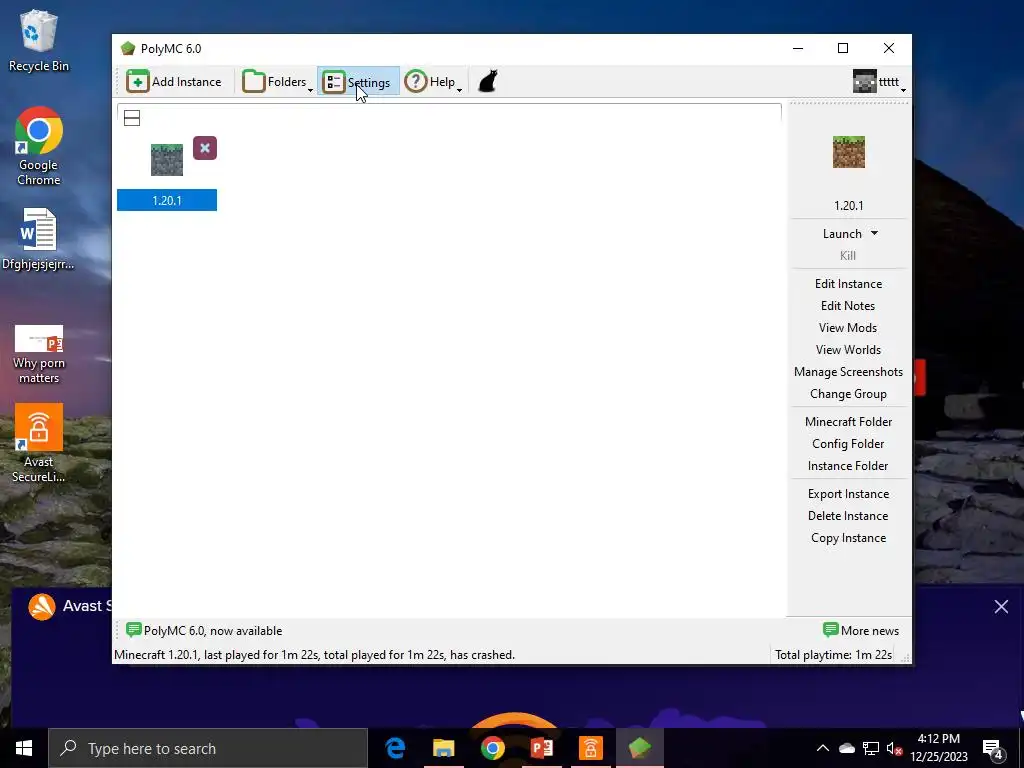Image resolution: width=1024 pixels, height=768 pixels.
Task: Open the Dfghjejsjejrr Word document icon
Action: (x=38, y=238)
